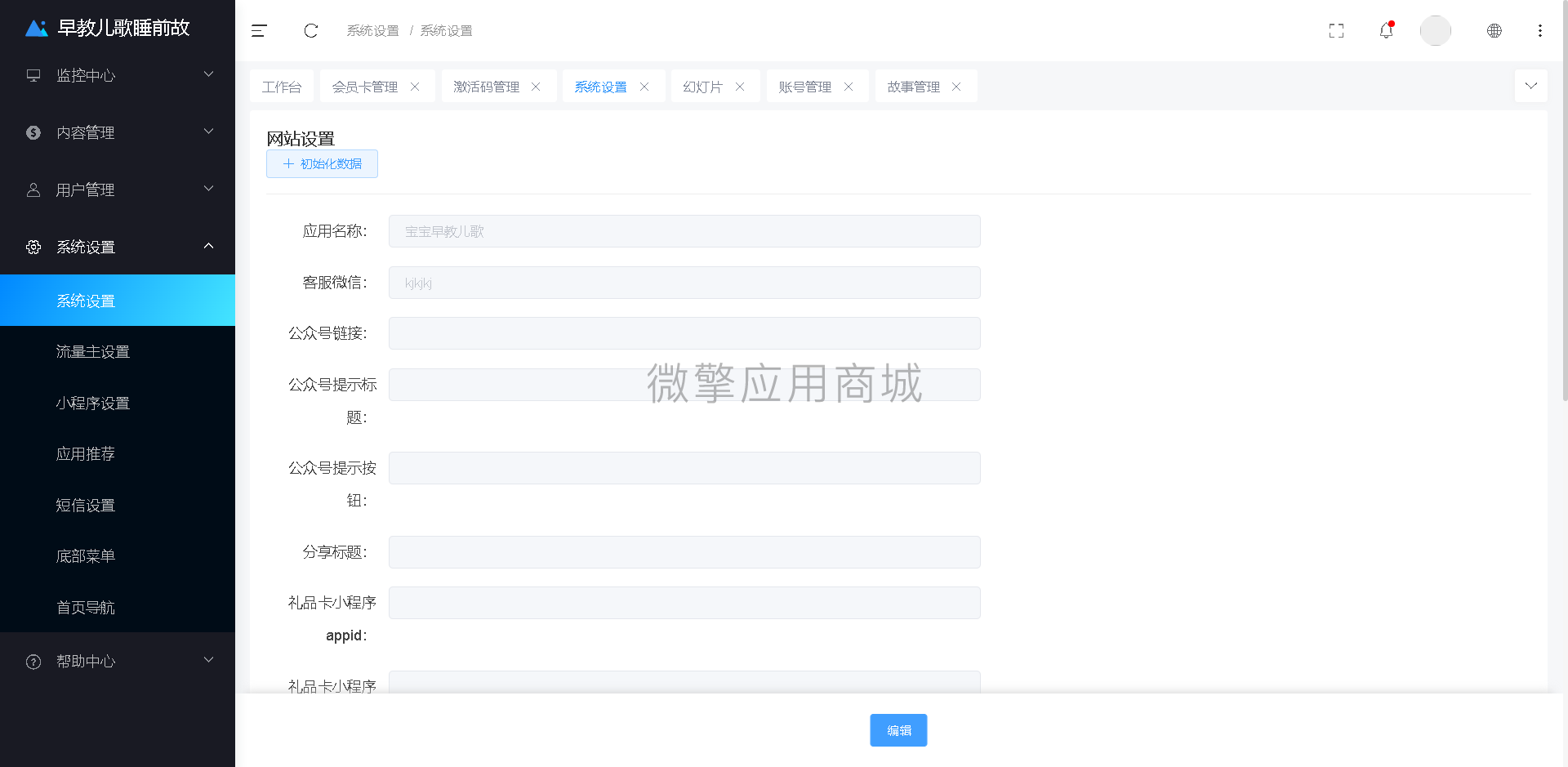This screenshot has height=767, width=1568.
Task: Click the gear icon beside 系统设置
Action: click(x=33, y=247)
